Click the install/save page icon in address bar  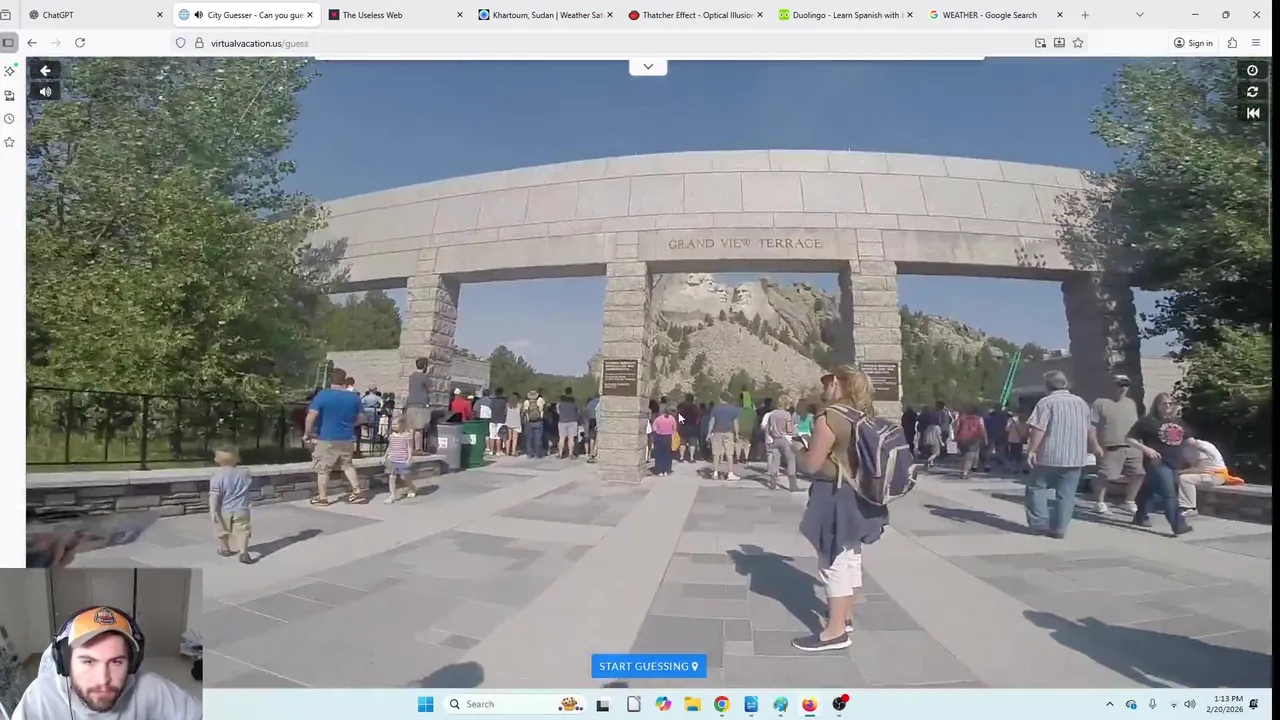[1059, 43]
